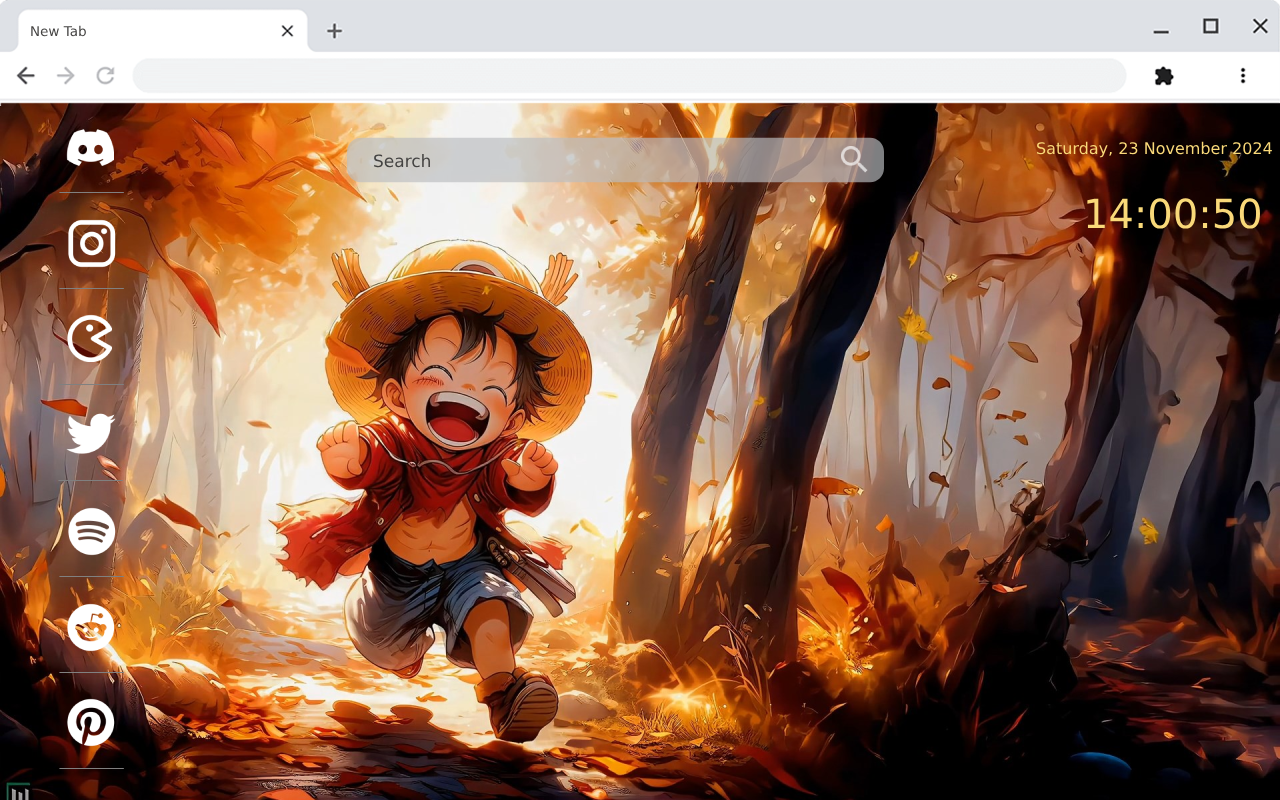Open the browser three-dot menu

[x=1243, y=76]
